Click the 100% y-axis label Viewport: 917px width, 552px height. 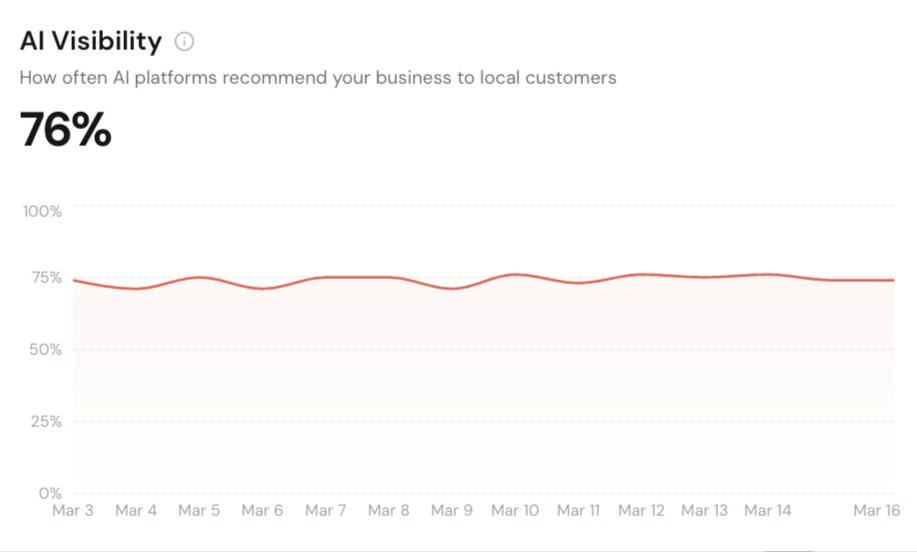click(43, 212)
